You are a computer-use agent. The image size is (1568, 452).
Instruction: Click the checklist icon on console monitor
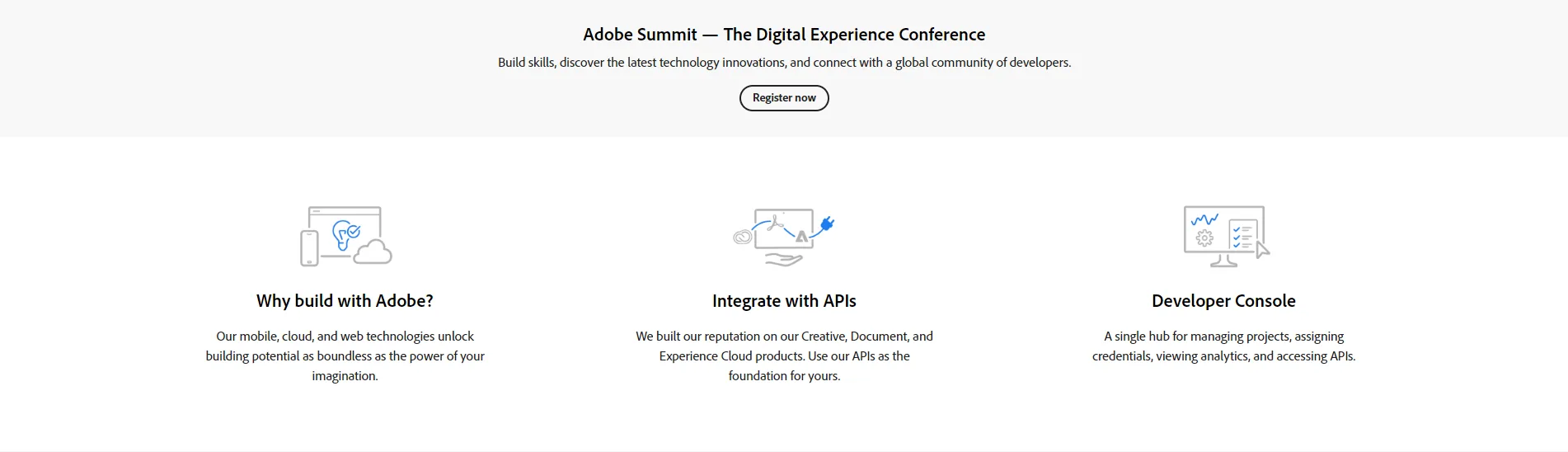click(1242, 235)
